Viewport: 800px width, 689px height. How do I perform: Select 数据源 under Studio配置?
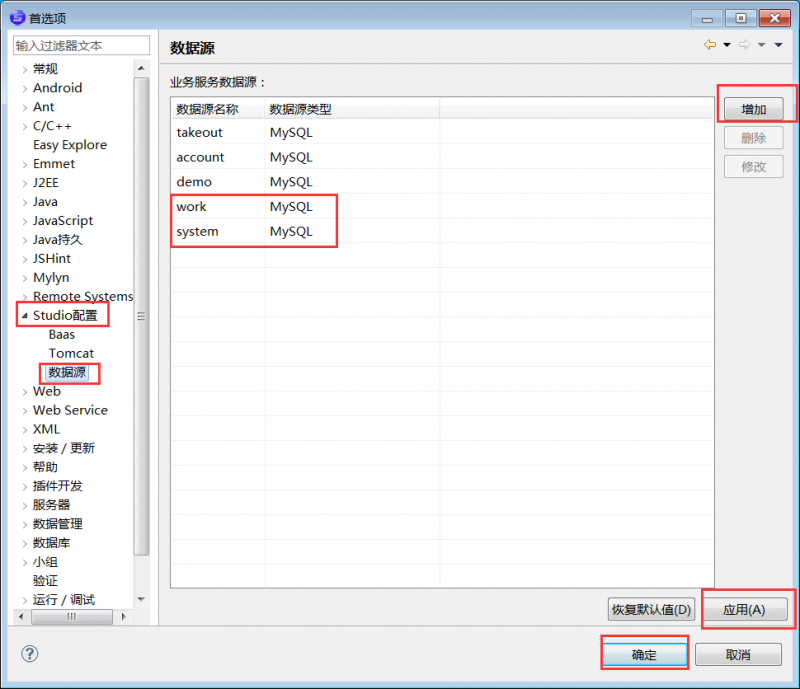pos(67,372)
